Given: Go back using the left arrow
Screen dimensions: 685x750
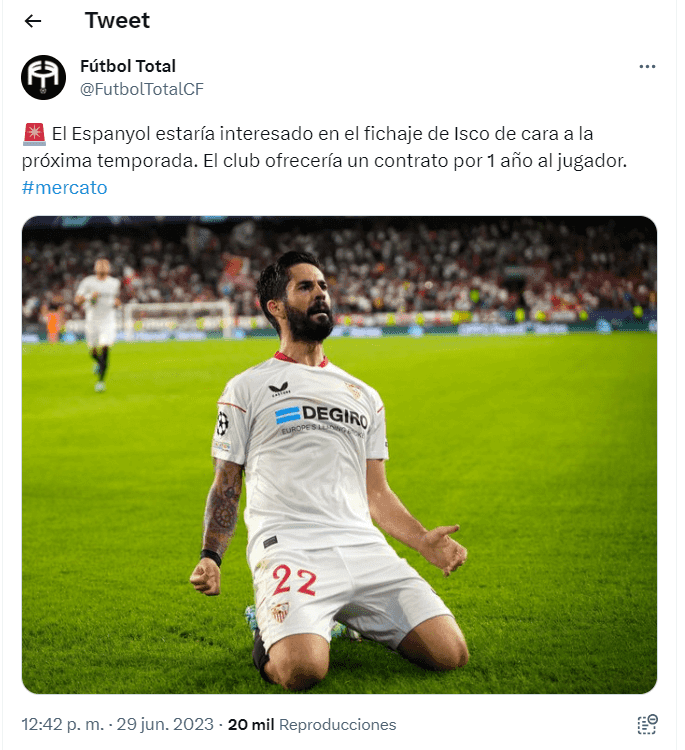Looking at the screenshot, I should [x=33, y=21].
